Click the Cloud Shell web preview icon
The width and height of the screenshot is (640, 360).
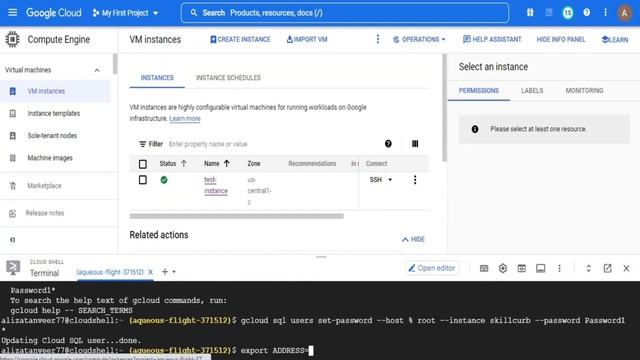pos(522,269)
